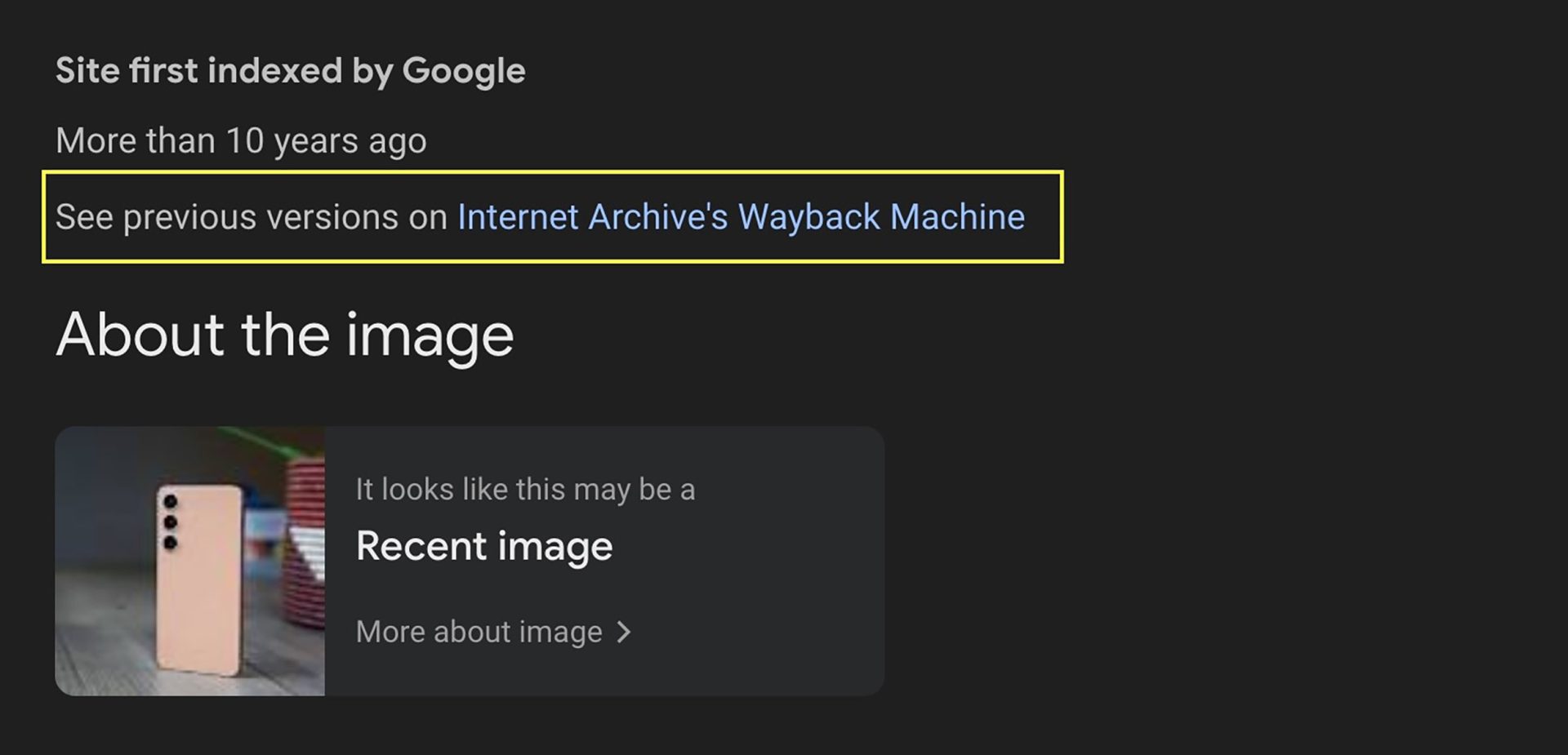Click the chevron beside More about image
1568x755 pixels.
point(625,632)
